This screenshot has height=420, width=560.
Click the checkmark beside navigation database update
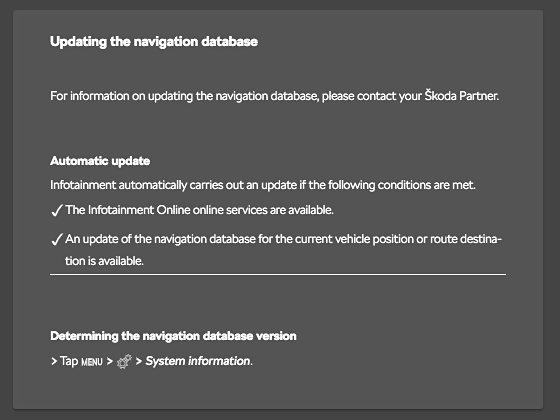[57, 239]
